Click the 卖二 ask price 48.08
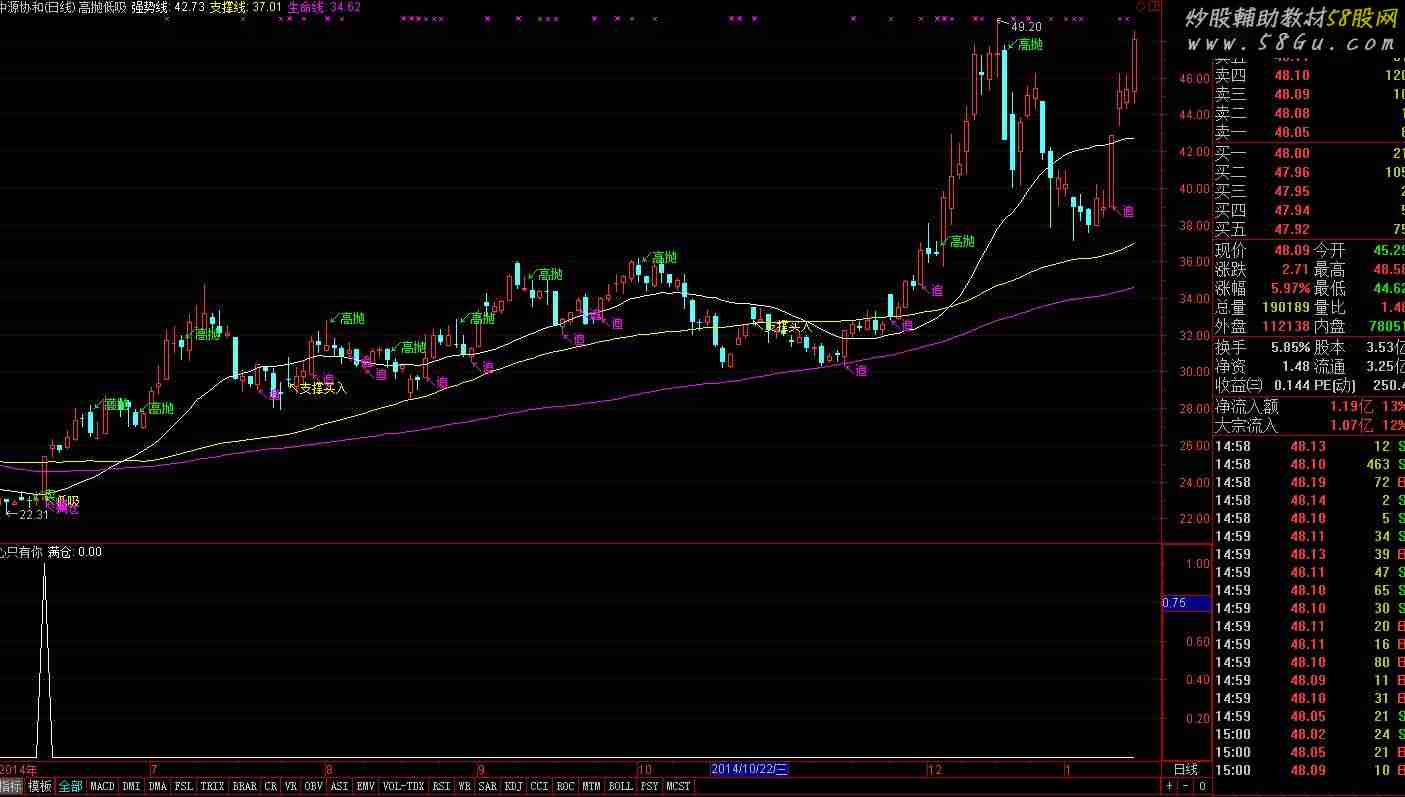The width and height of the screenshot is (1405, 797). (x=1292, y=114)
